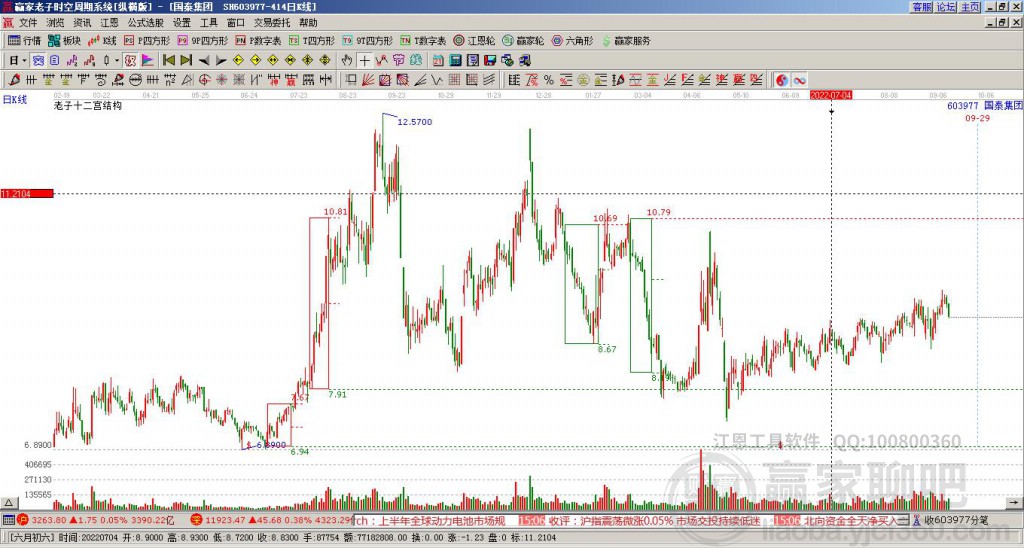The image size is (1024, 548).
Task: Click the target circle crosshair icon
Action: coord(204,80)
